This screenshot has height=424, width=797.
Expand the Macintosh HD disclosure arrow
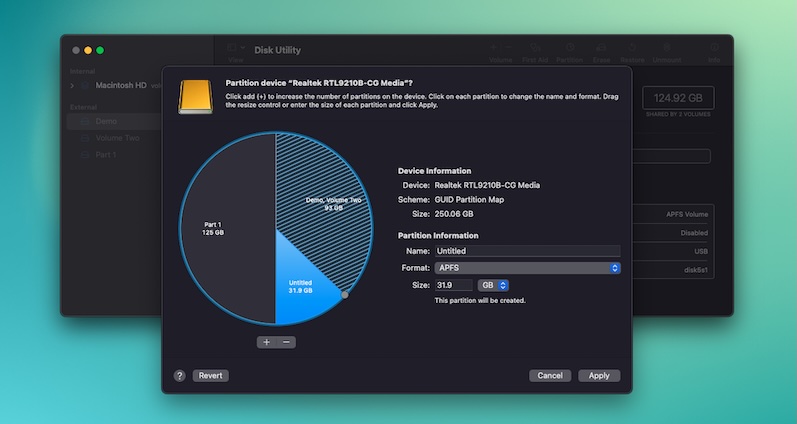click(x=72, y=86)
